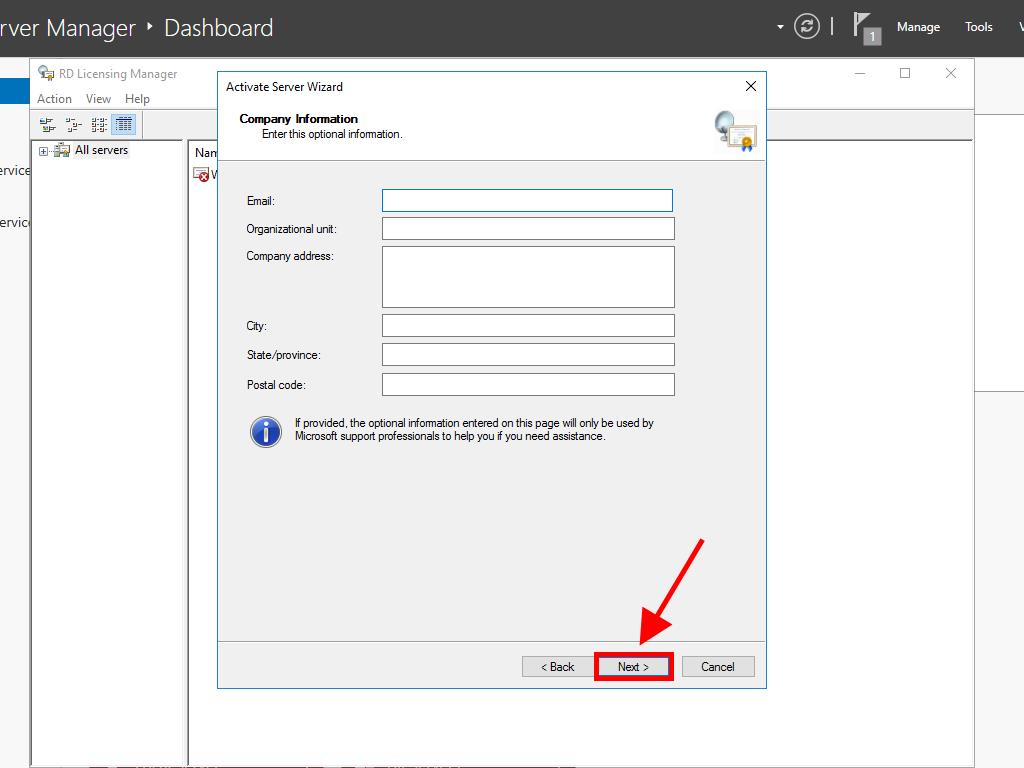Open the View menu
The height and width of the screenshot is (768, 1024).
(98, 99)
